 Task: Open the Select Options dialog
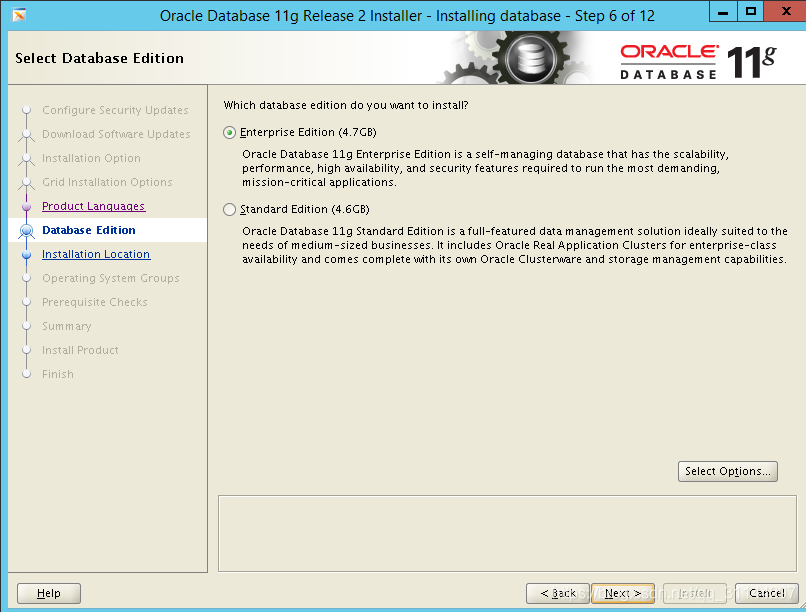(x=727, y=471)
